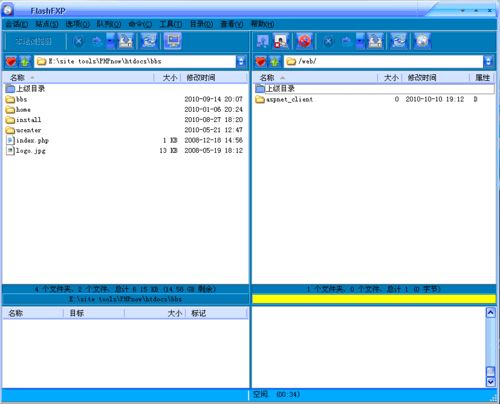This screenshot has width=500, height=404.
Task: Click the heart bookmark icon in local pane
Action: (11, 62)
